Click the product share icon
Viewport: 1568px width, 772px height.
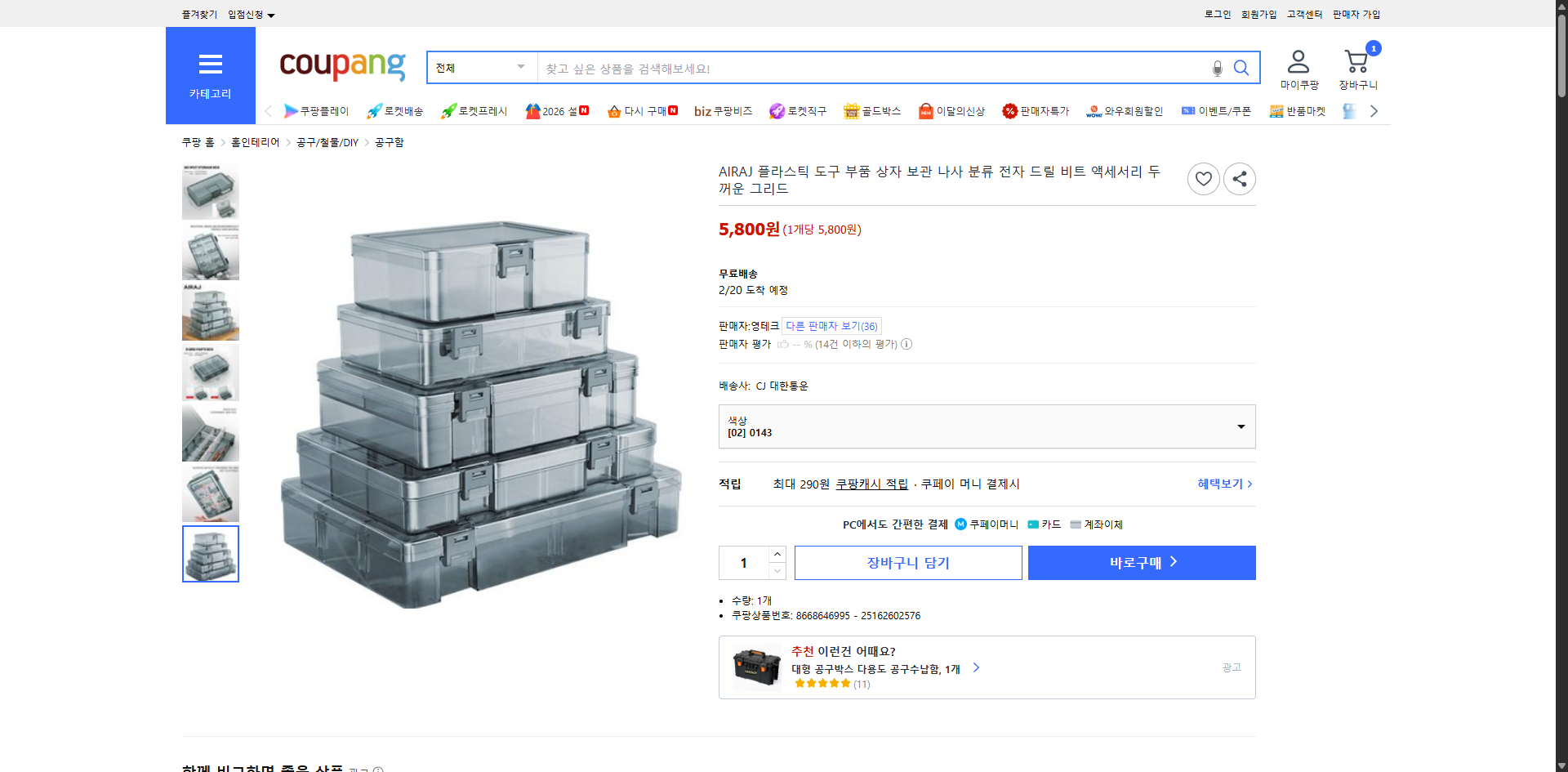click(1239, 178)
